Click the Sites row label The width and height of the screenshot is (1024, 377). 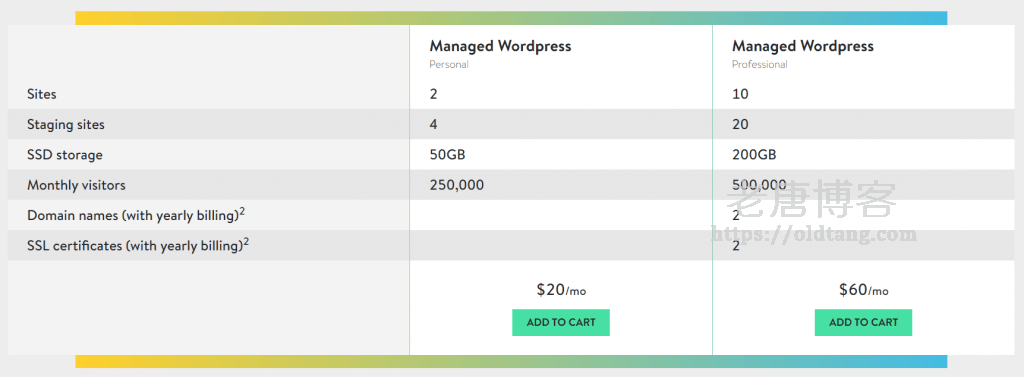(42, 94)
